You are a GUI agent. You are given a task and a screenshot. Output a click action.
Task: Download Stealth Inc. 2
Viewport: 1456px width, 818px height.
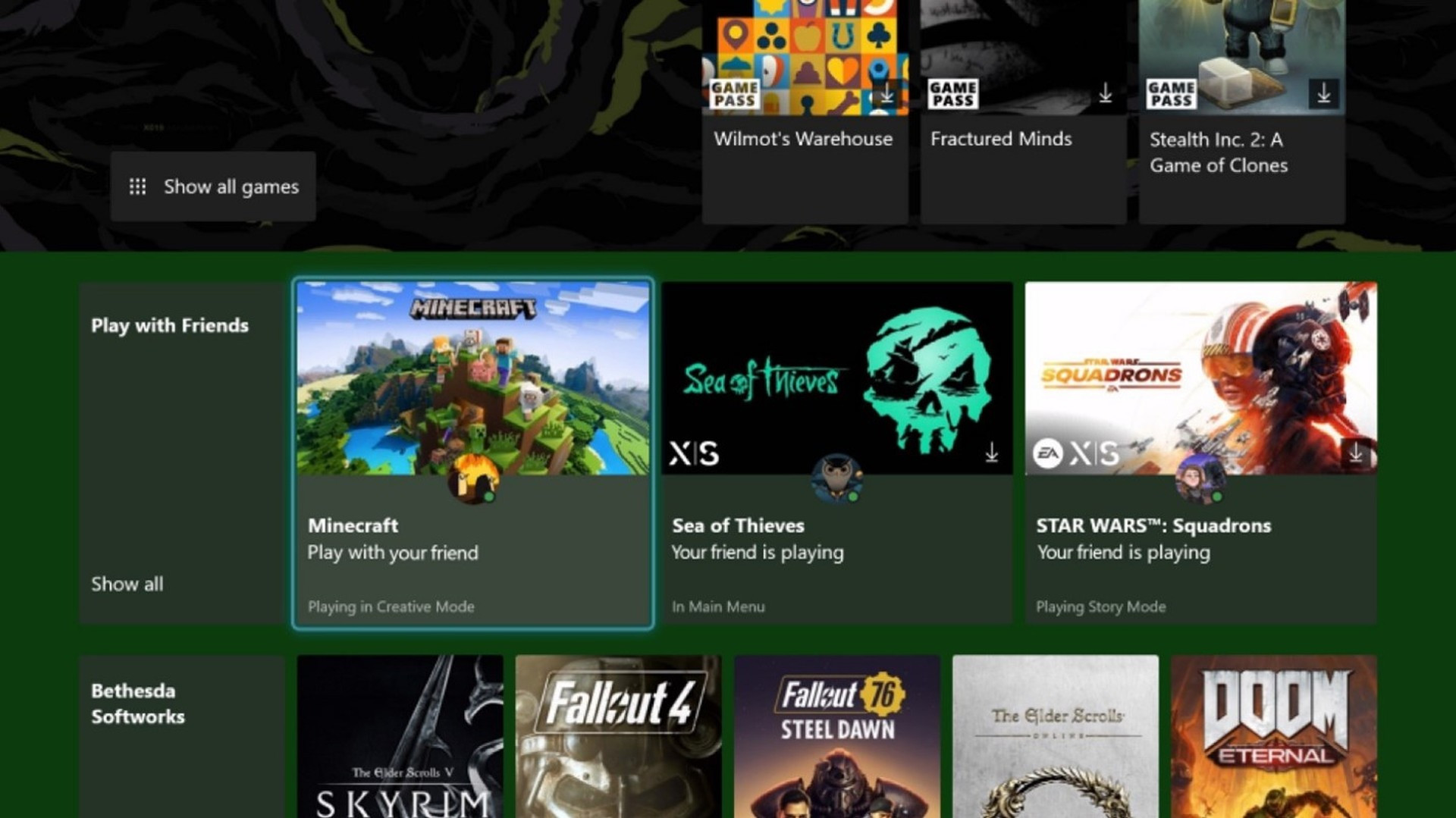1325,92
